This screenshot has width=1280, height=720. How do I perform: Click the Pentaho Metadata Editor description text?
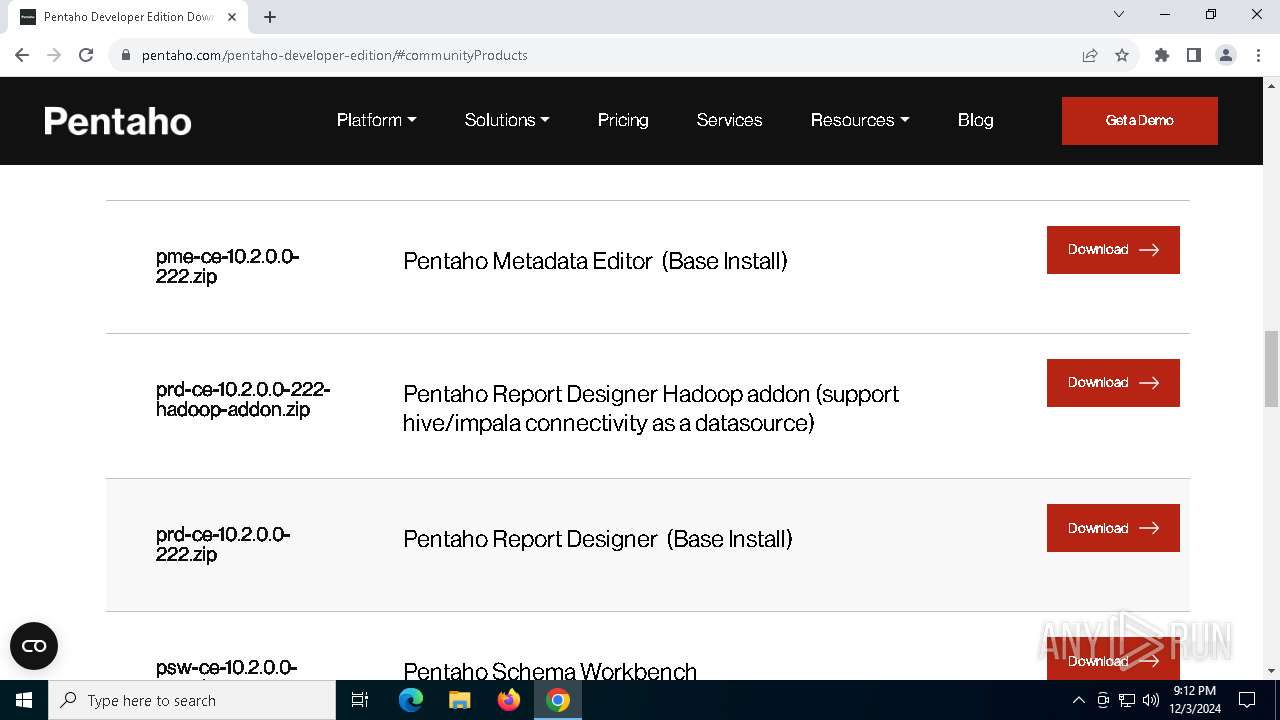[x=595, y=261]
